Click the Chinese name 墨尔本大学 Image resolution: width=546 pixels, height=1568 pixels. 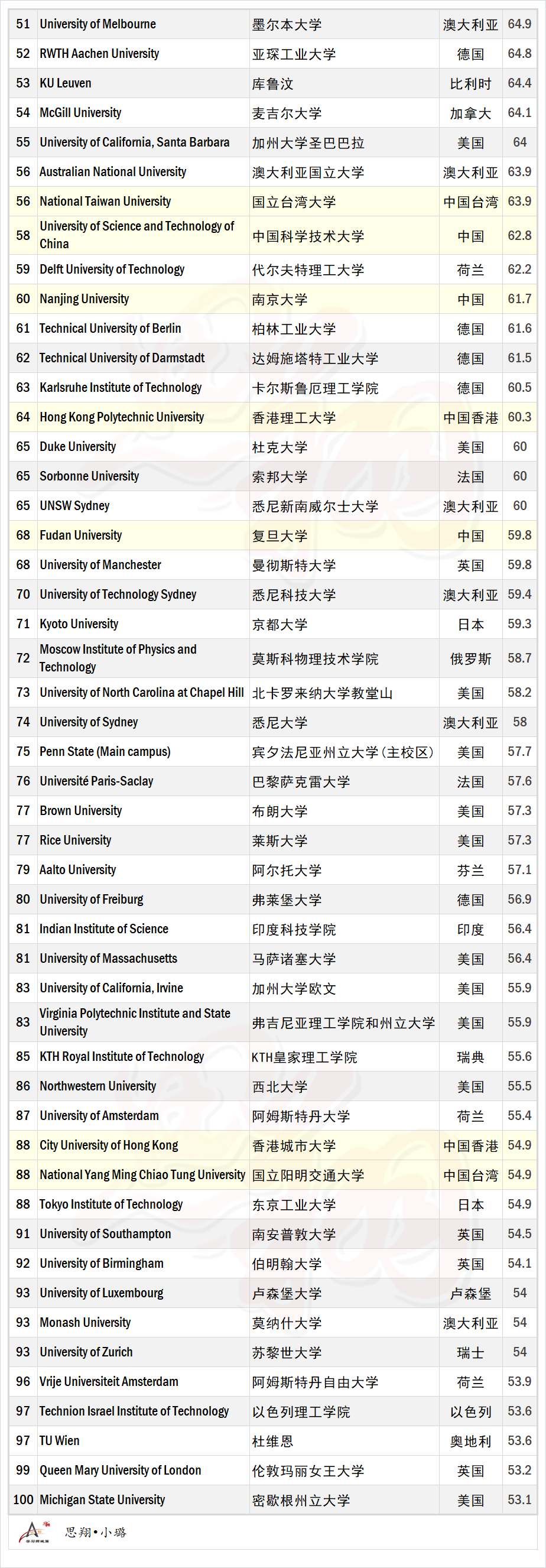pos(287,24)
